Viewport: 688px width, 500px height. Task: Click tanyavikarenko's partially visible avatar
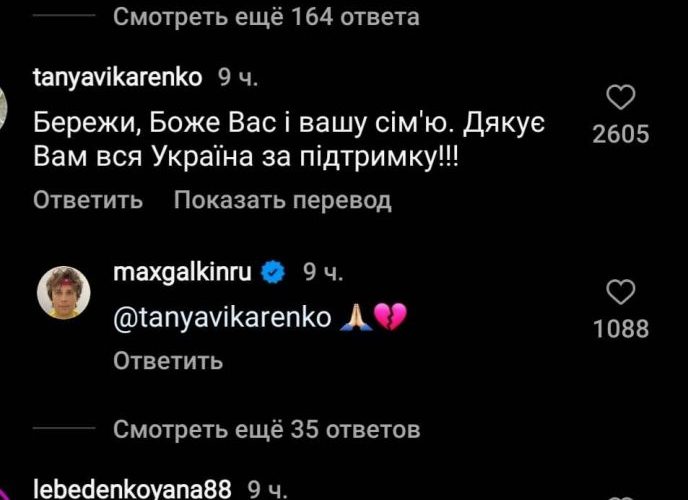pos(4,107)
